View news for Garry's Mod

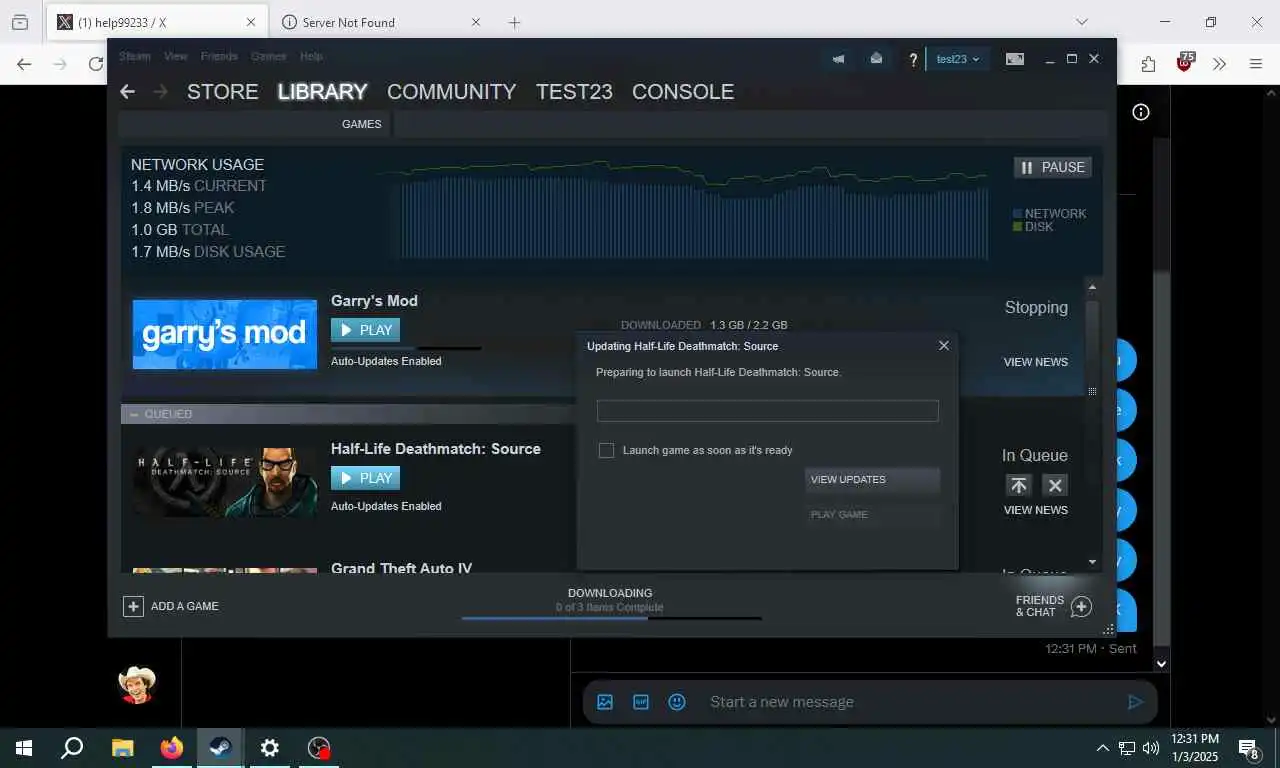point(1036,362)
